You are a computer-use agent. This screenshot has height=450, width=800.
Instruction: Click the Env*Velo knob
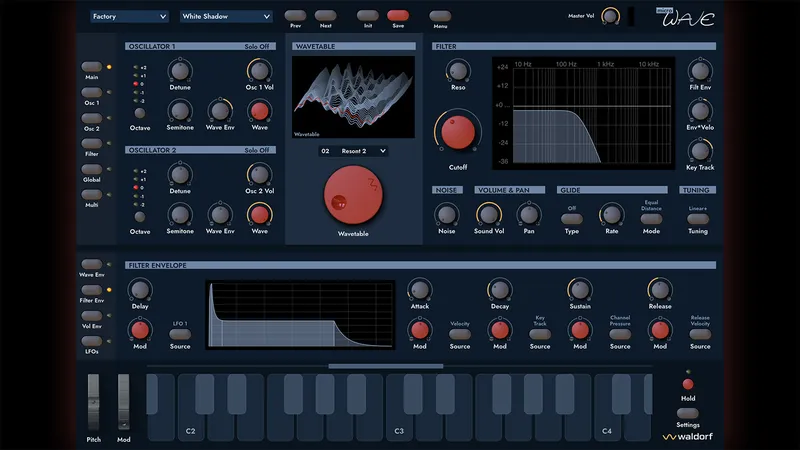(x=700, y=111)
